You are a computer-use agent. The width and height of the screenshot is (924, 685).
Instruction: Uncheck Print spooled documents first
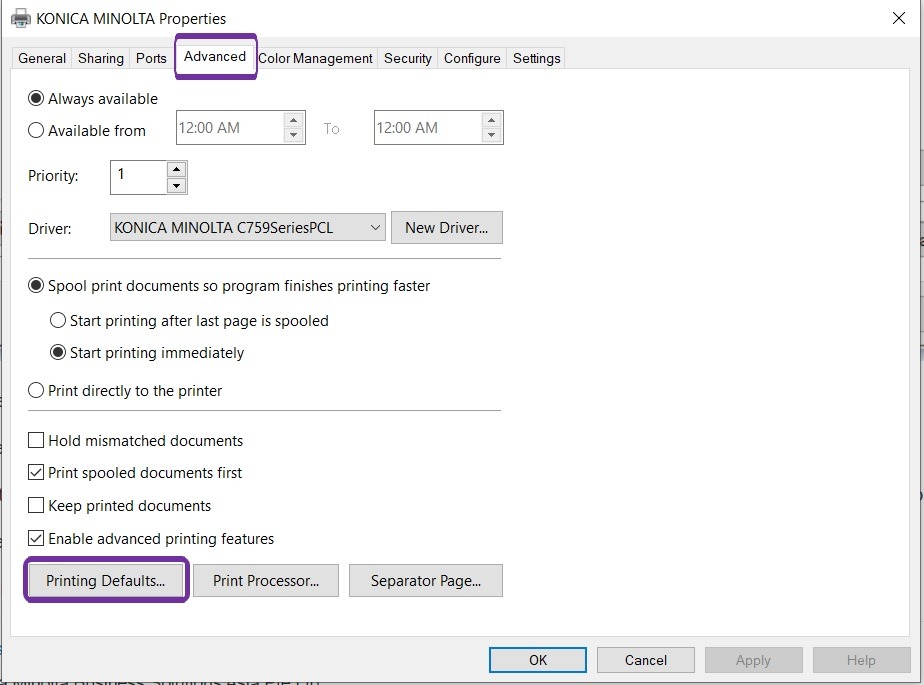tap(36, 472)
